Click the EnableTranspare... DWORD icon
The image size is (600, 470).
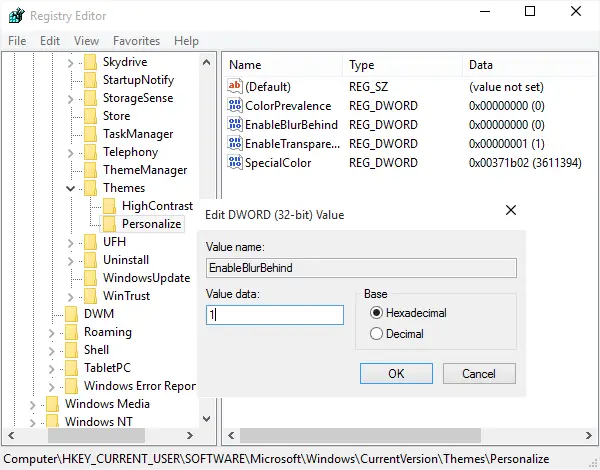[x=235, y=143]
